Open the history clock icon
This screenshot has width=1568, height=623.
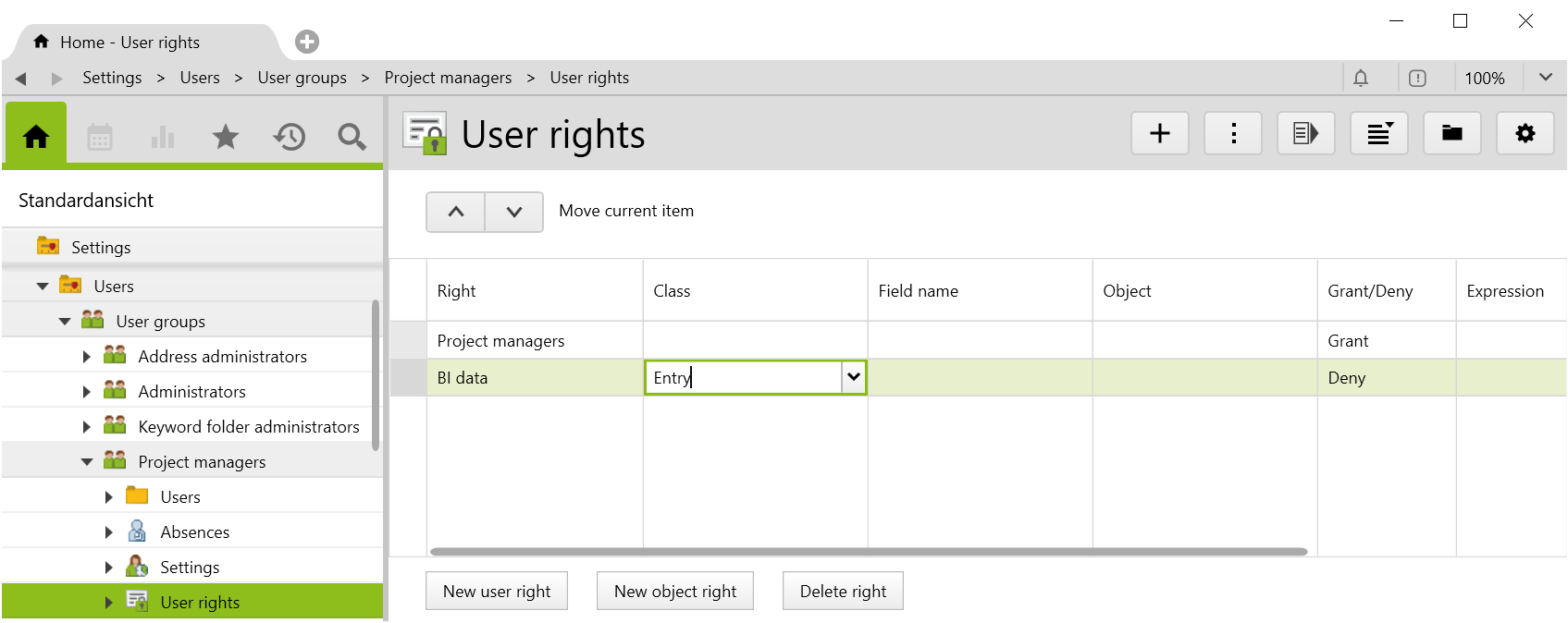289,138
